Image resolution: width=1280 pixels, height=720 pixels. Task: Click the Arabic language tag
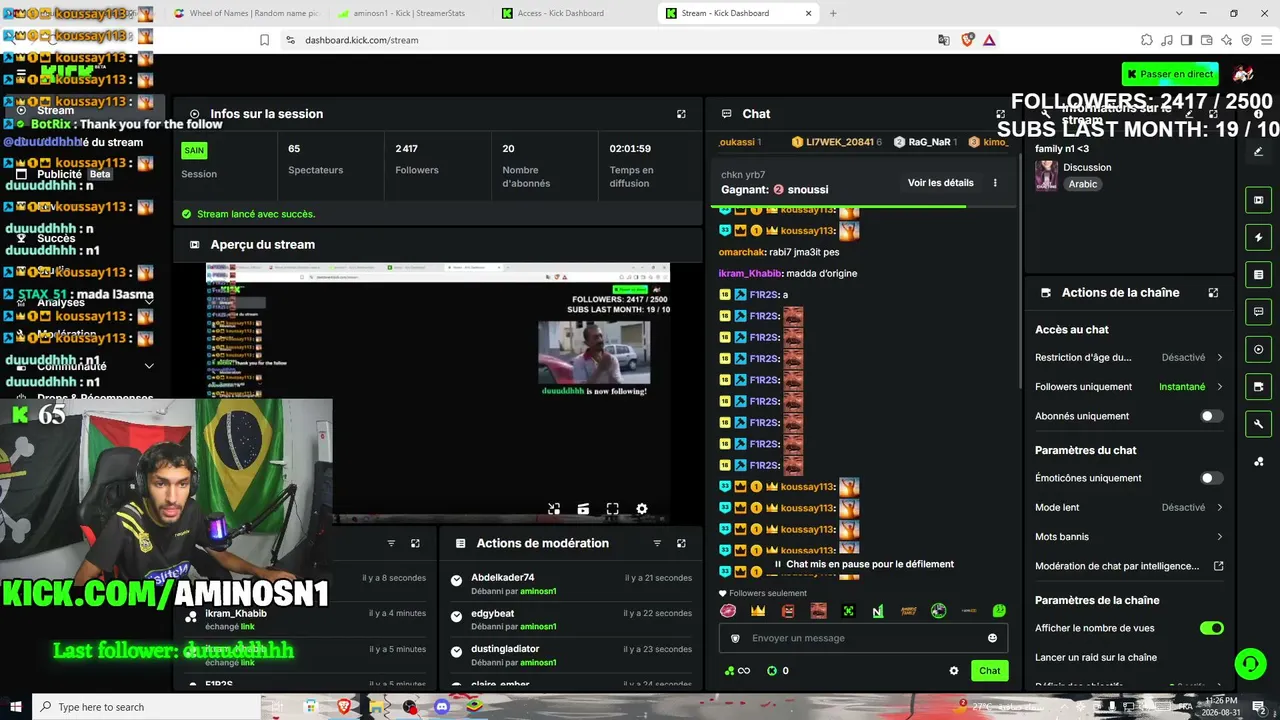(x=1083, y=184)
